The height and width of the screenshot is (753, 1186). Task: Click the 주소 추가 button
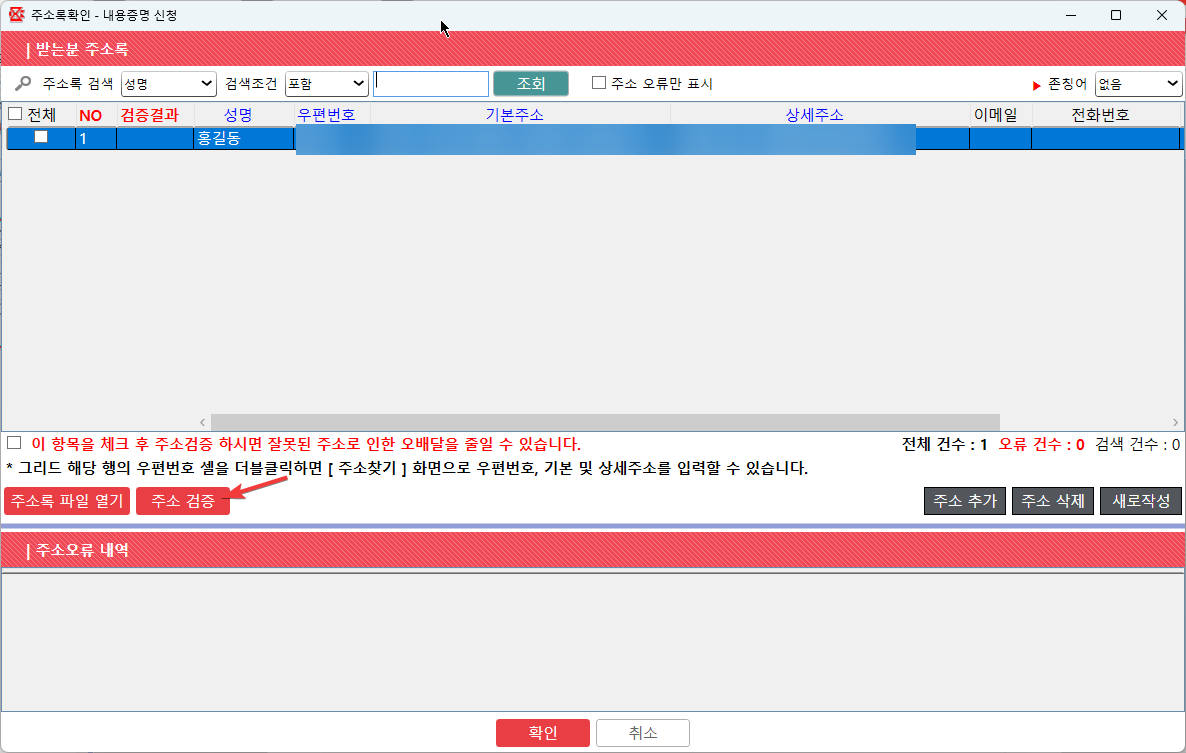(965, 500)
